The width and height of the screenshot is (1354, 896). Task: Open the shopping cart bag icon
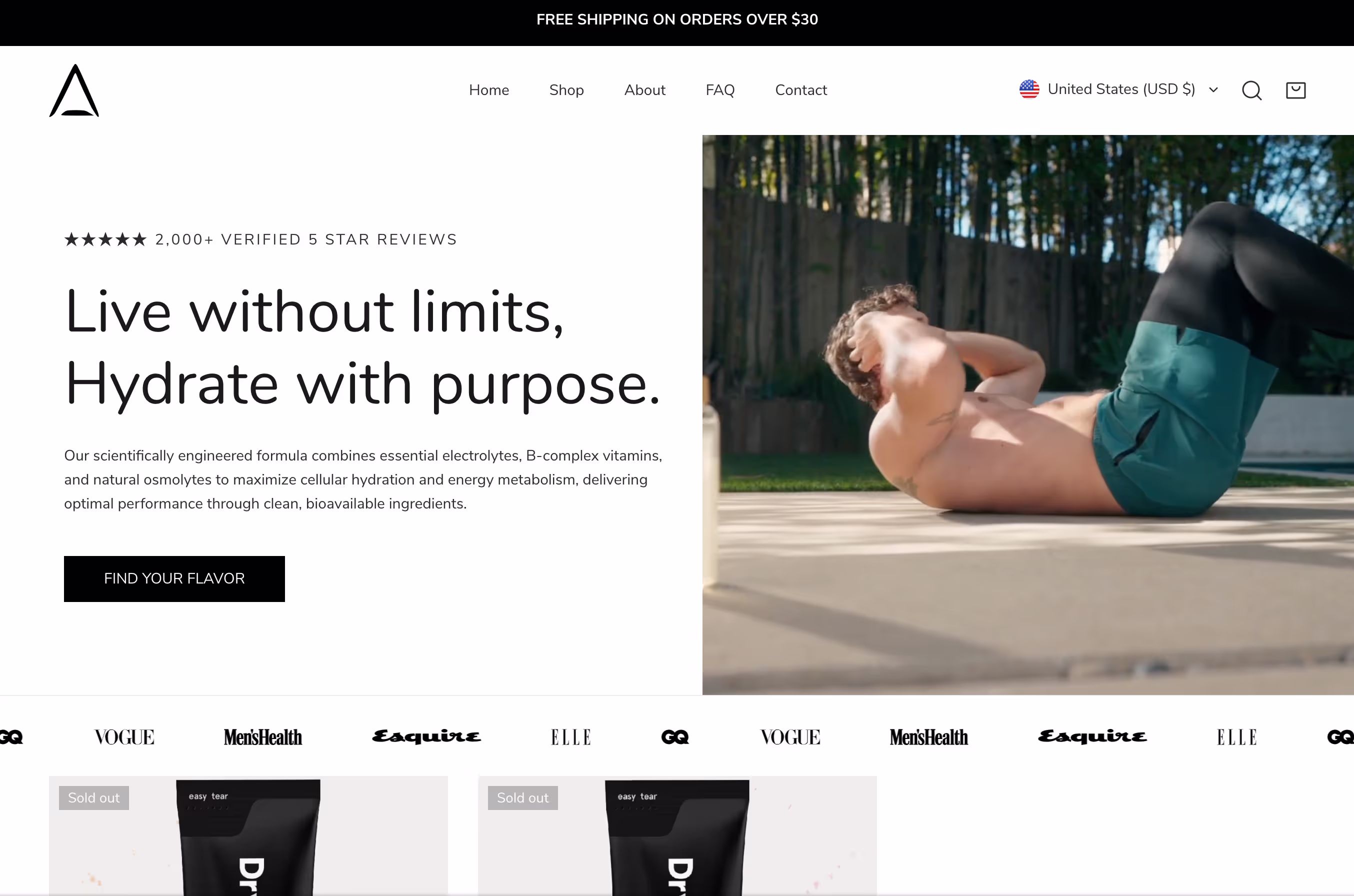[1295, 90]
